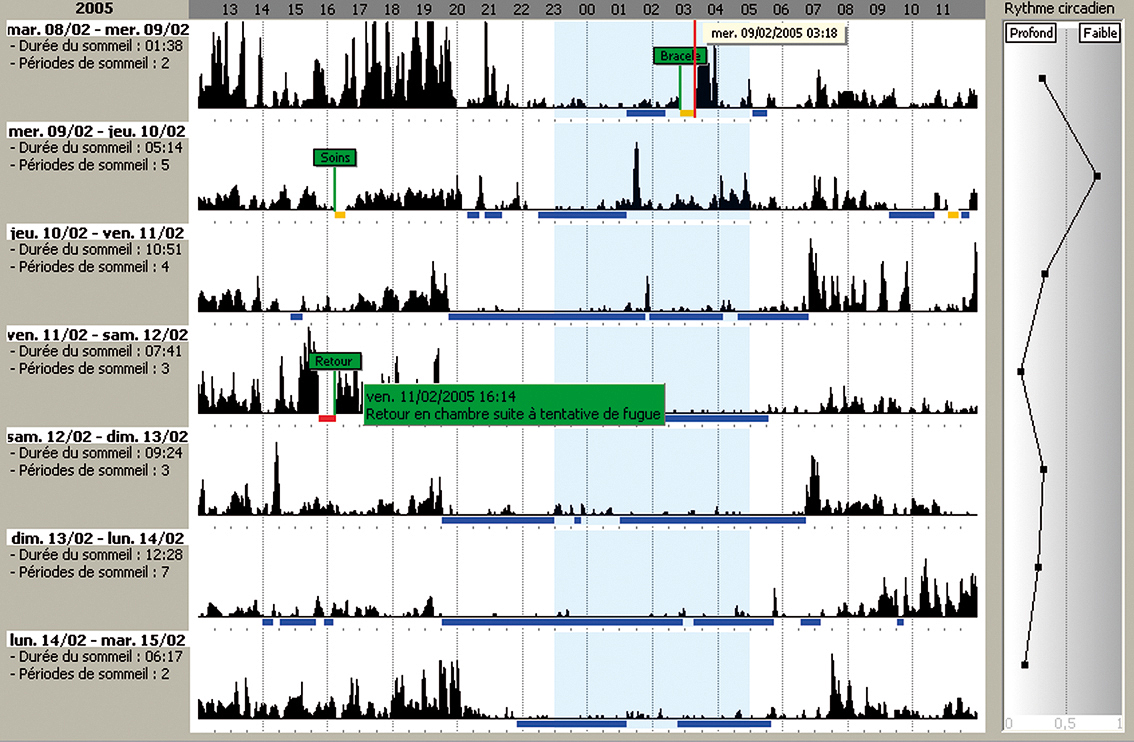
Task: Click the "07" hour on the time axis
Action: (x=813, y=9)
